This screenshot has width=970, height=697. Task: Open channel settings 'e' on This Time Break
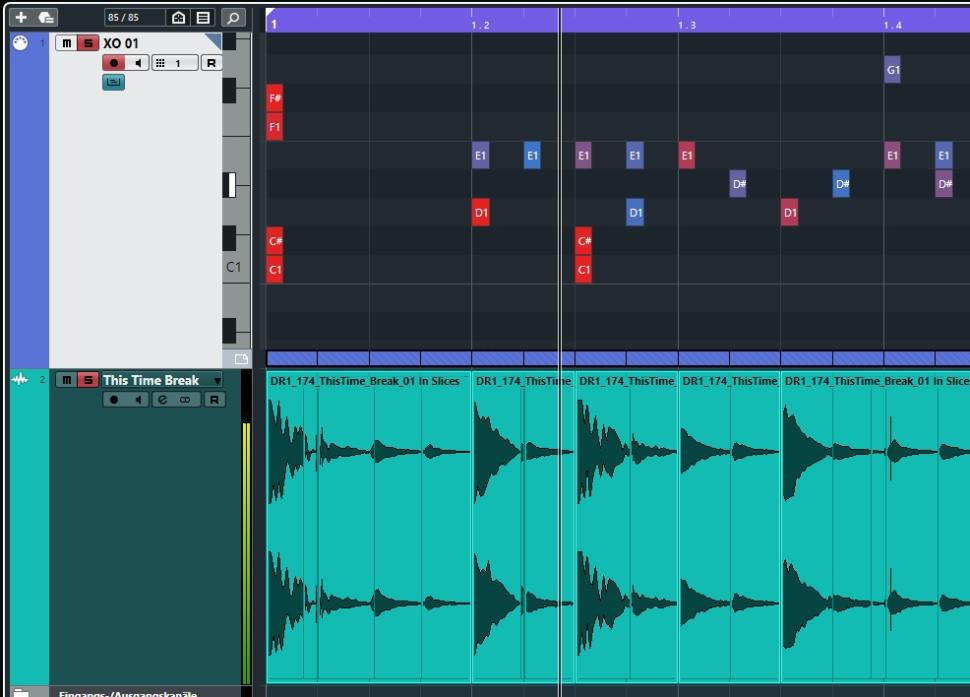(x=162, y=399)
